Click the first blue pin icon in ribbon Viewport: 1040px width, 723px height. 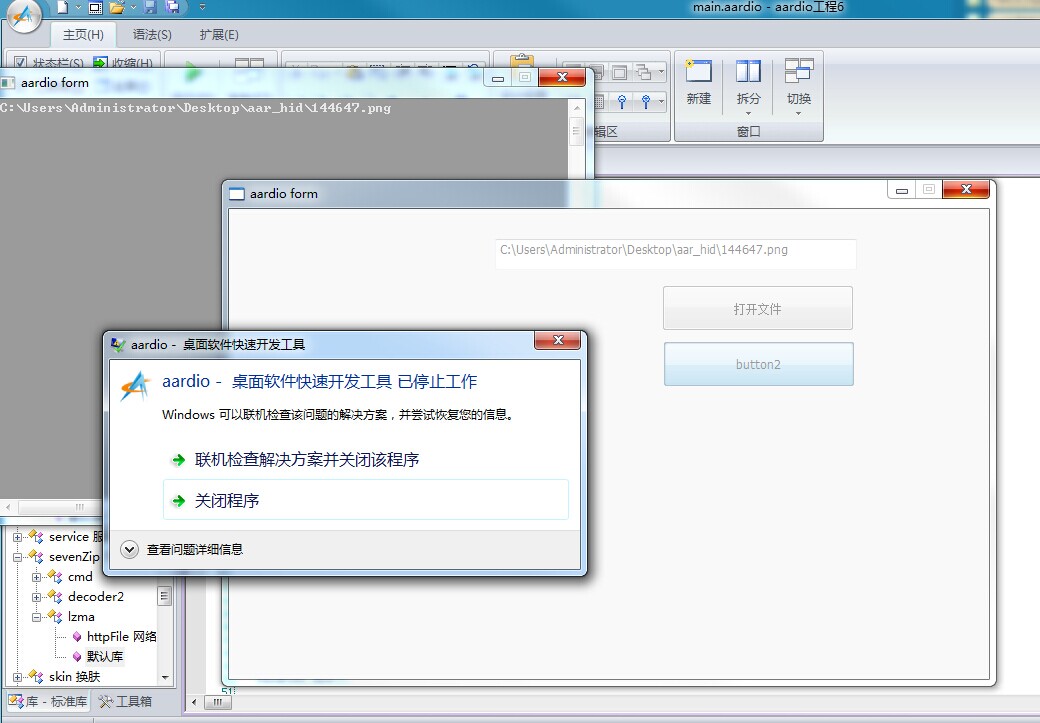click(x=621, y=101)
